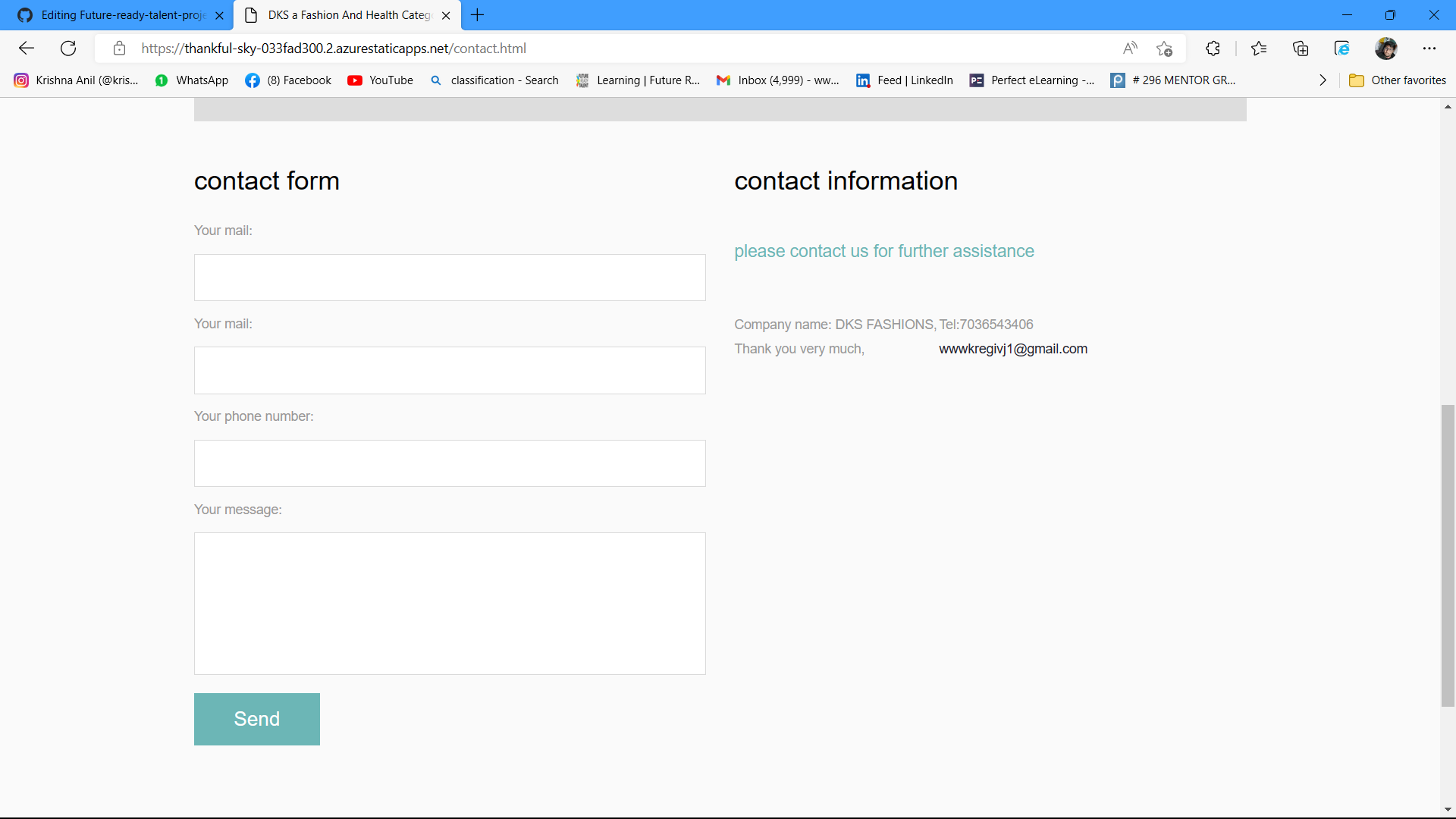Open the Collections icon
The height and width of the screenshot is (819, 1456).
pyautogui.click(x=1301, y=49)
